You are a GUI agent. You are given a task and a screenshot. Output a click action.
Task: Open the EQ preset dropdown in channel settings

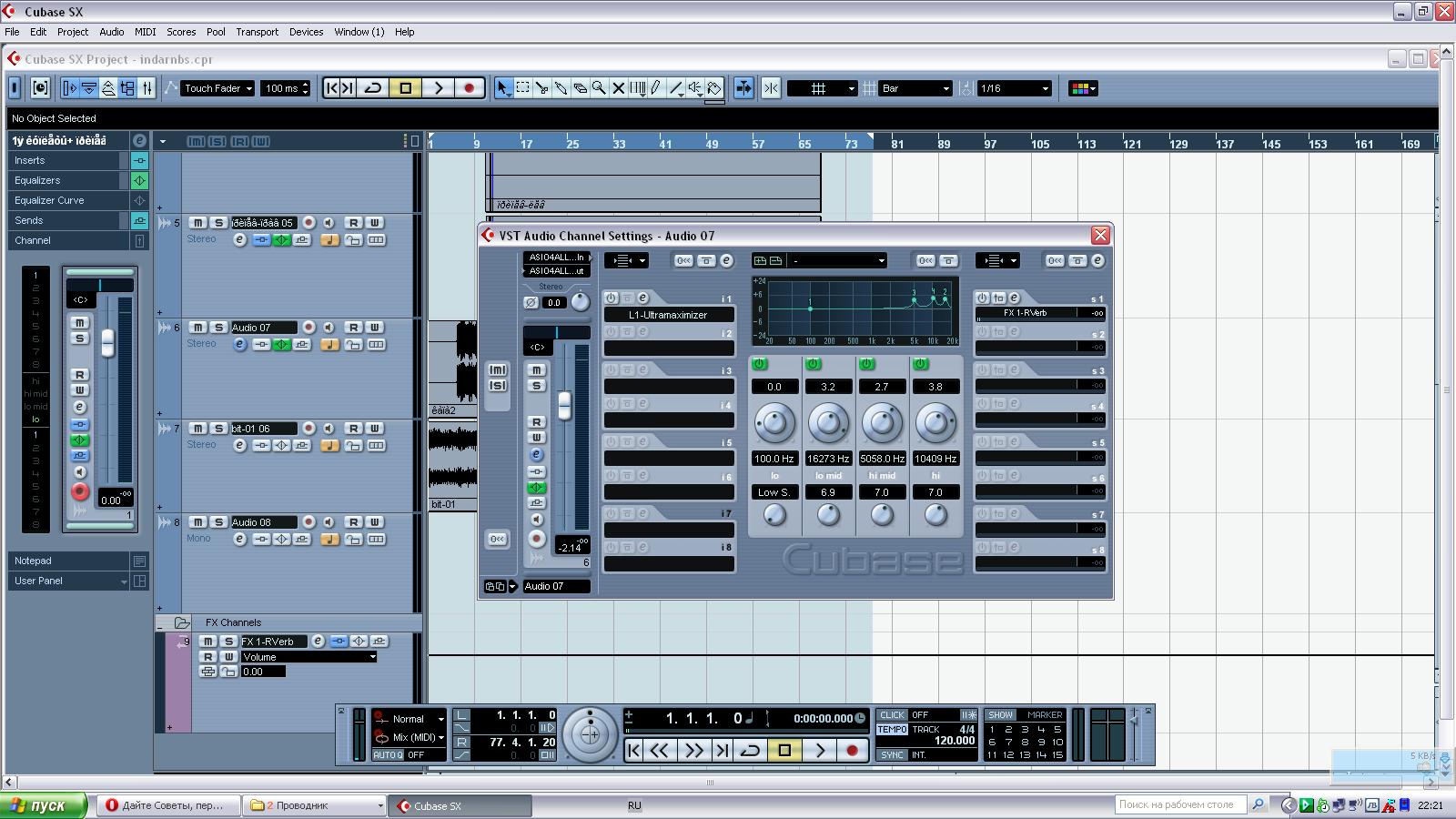pyautogui.click(x=837, y=260)
